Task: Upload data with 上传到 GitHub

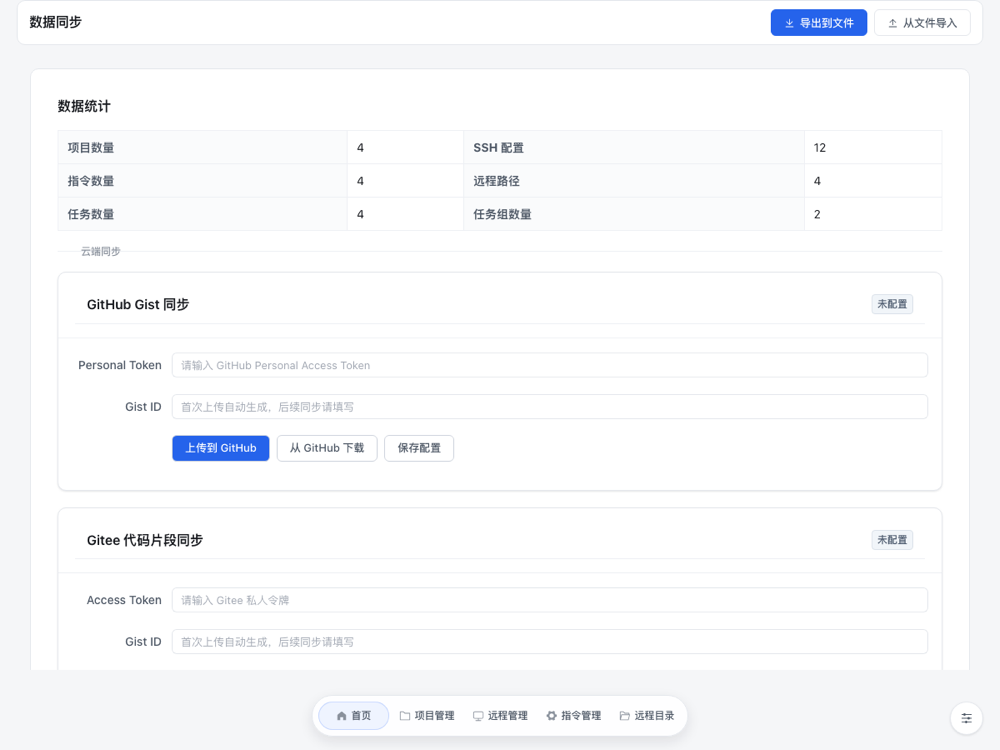Action: point(221,448)
